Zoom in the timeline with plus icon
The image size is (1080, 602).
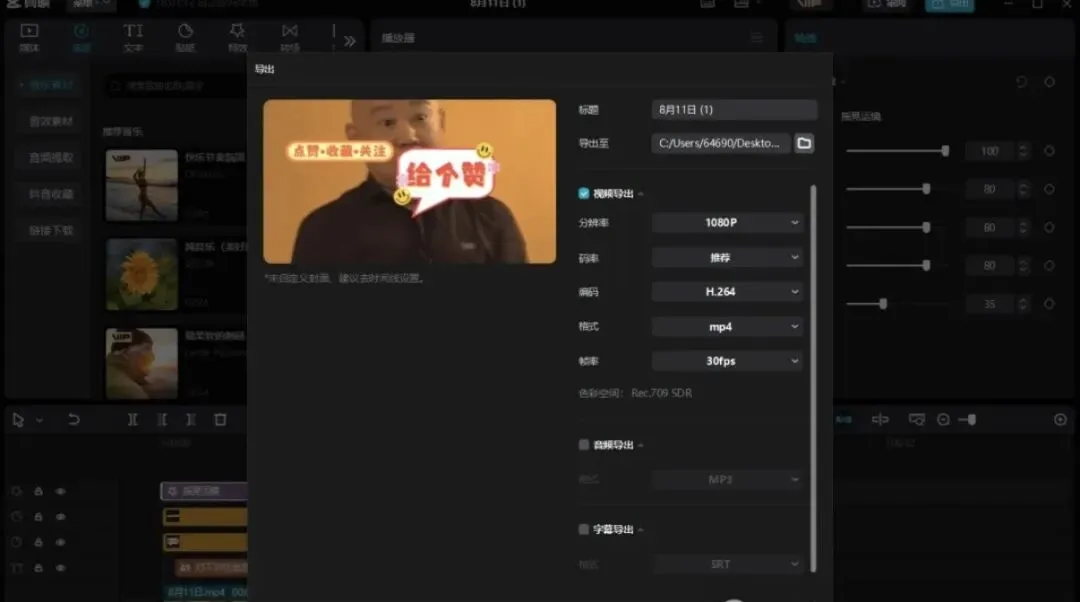point(1060,419)
